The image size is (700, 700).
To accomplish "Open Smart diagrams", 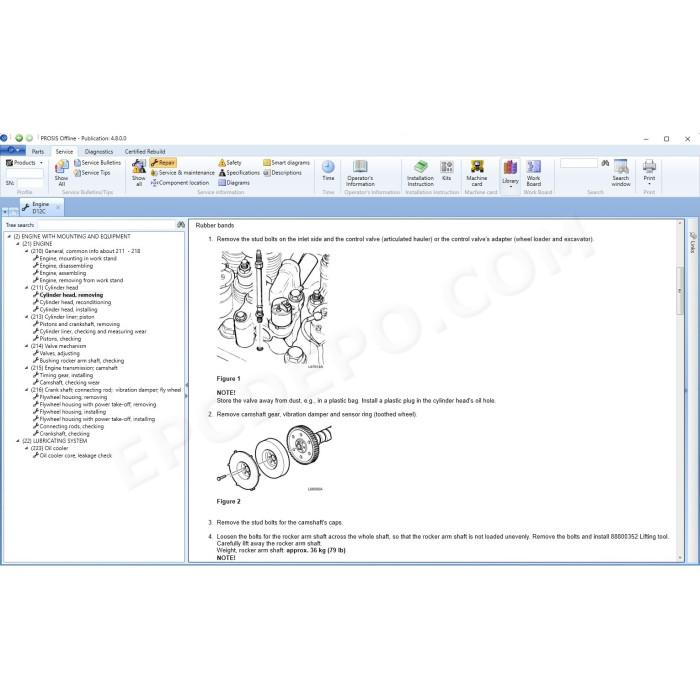I will [x=287, y=162].
